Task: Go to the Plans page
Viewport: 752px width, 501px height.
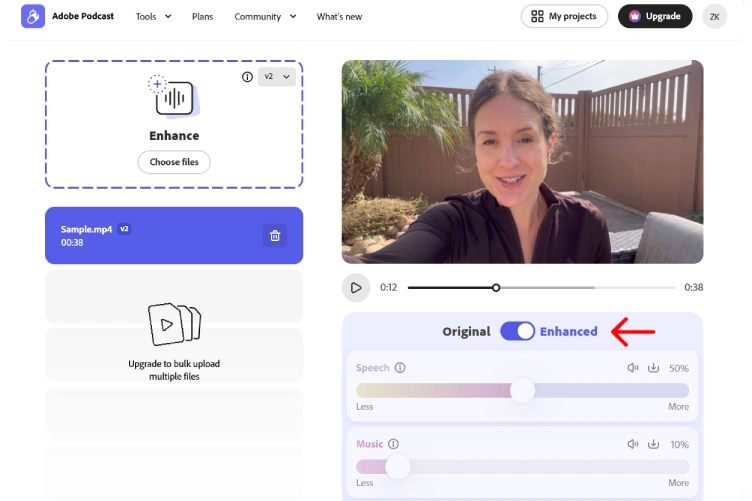Action: [x=202, y=17]
